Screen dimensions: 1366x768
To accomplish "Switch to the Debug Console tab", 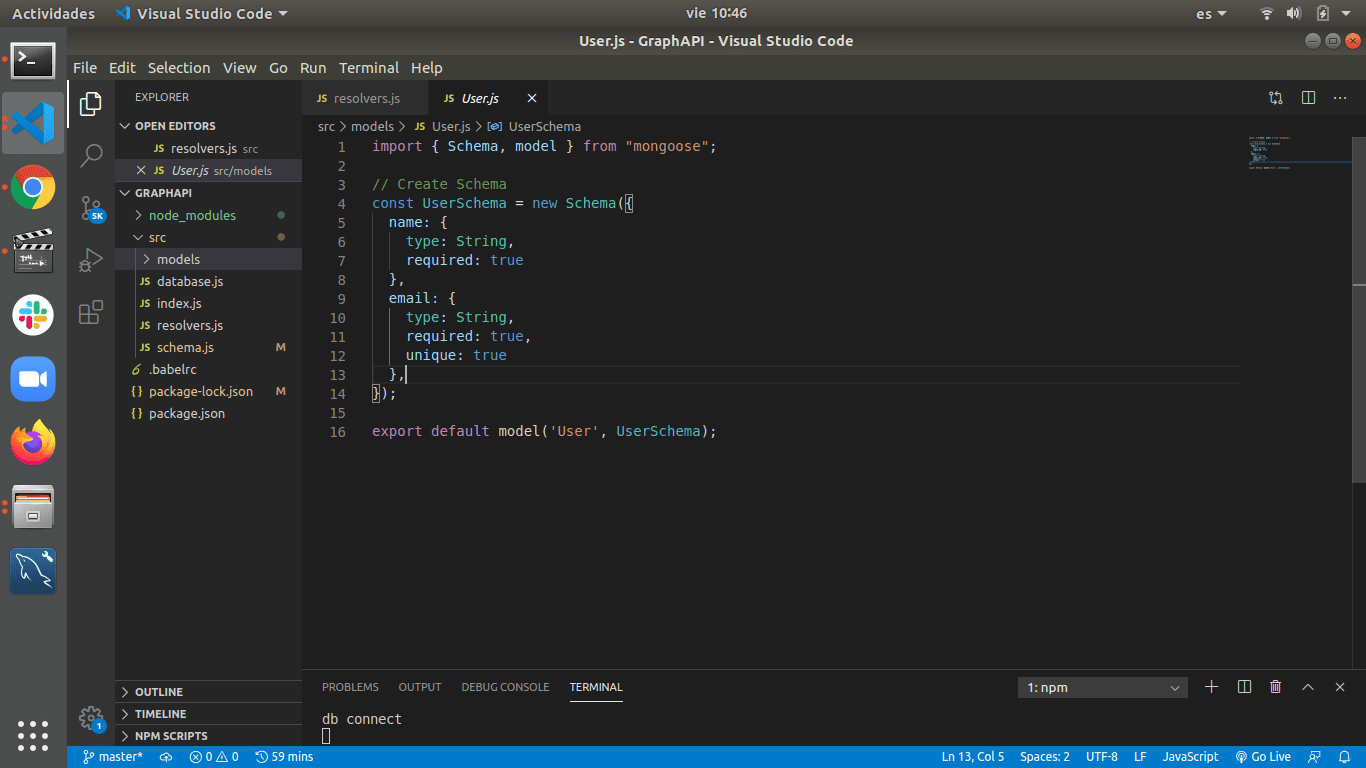I will pos(505,687).
